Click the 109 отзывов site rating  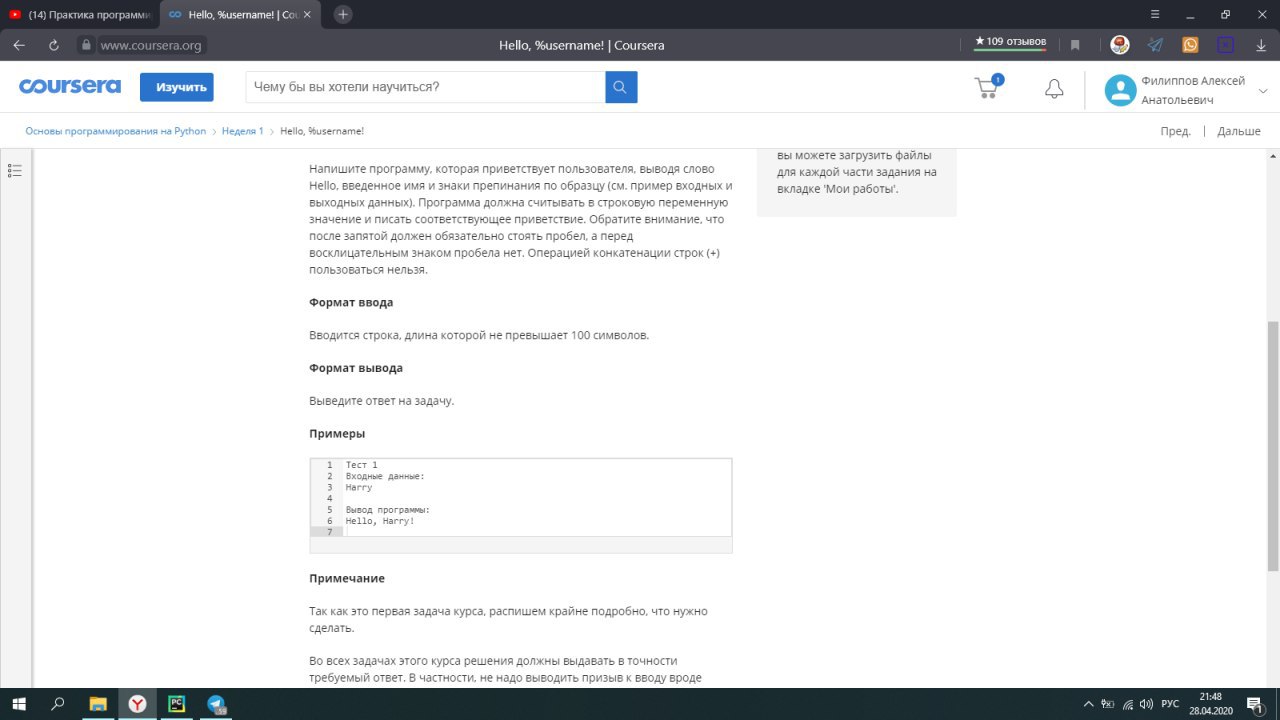1010,42
